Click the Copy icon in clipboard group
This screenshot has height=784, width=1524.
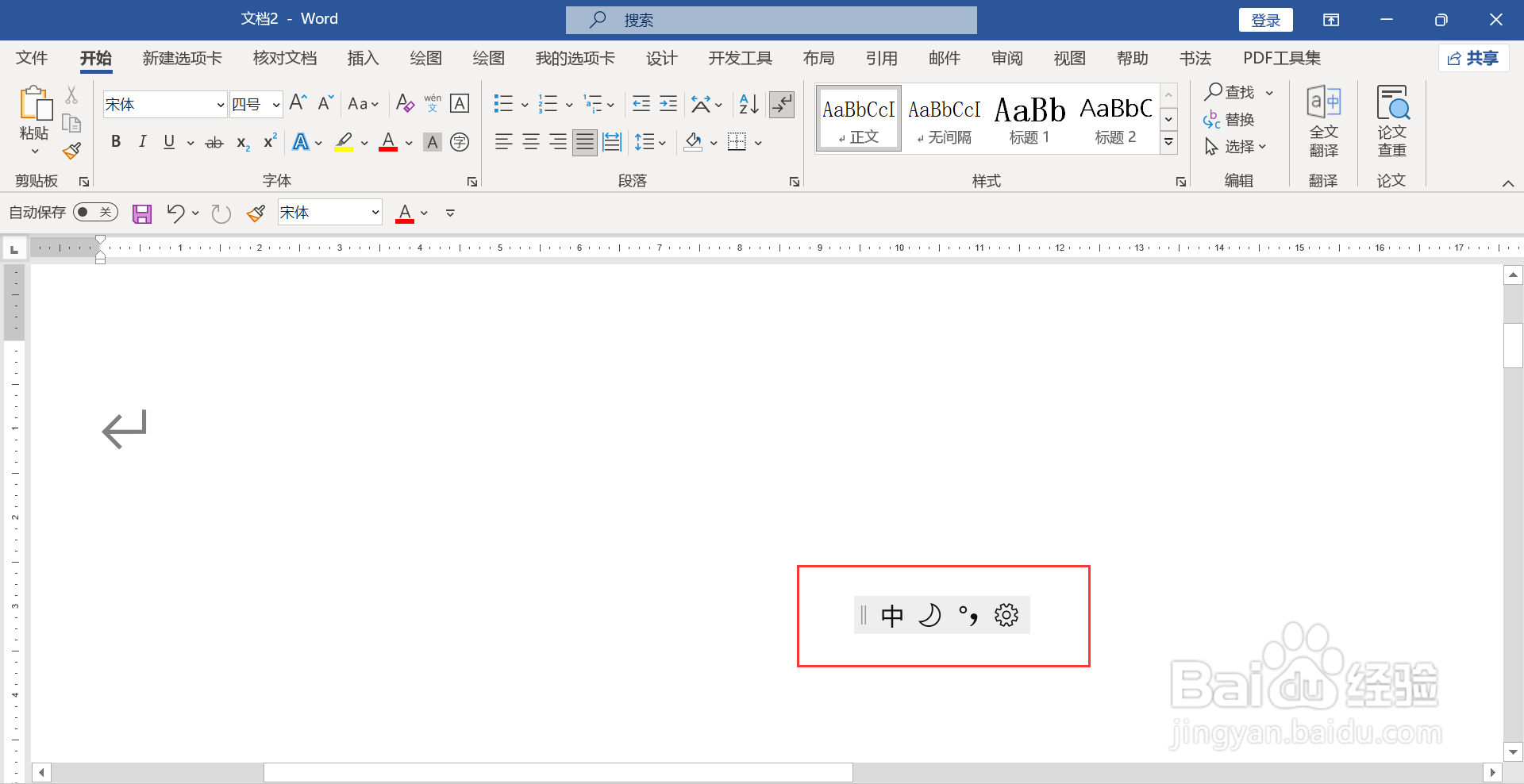[x=71, y=123]
